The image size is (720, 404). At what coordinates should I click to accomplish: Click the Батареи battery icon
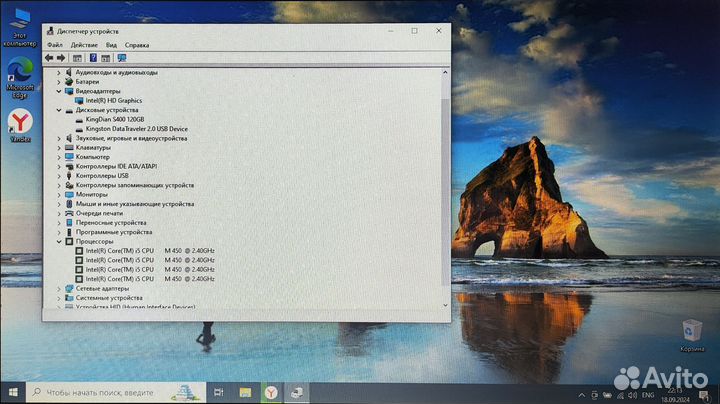69,82
